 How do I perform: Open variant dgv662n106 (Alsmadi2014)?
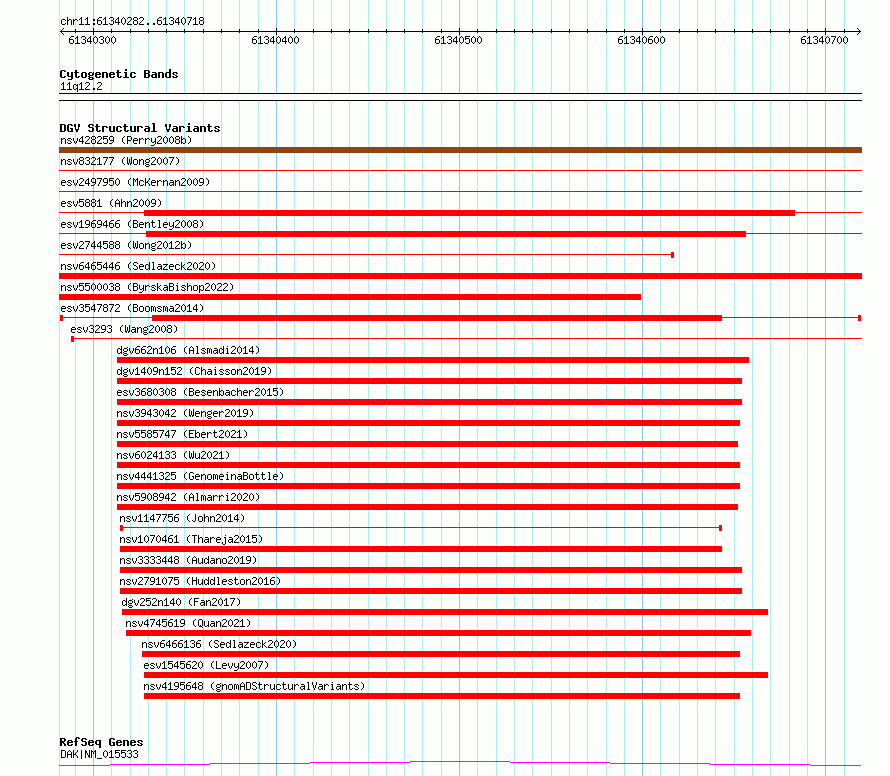pyautogui.click(x=188, y=350)
